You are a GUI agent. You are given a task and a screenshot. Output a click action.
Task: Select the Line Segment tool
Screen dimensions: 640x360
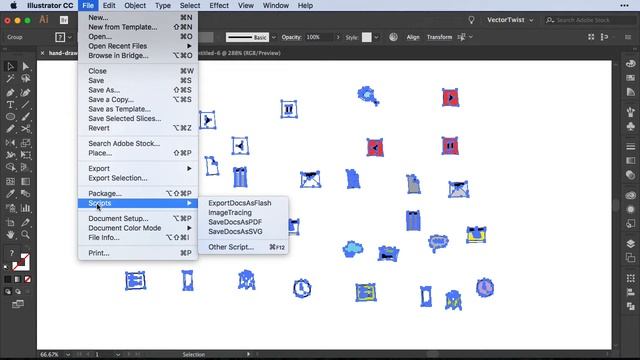click(x=25, y=105)
